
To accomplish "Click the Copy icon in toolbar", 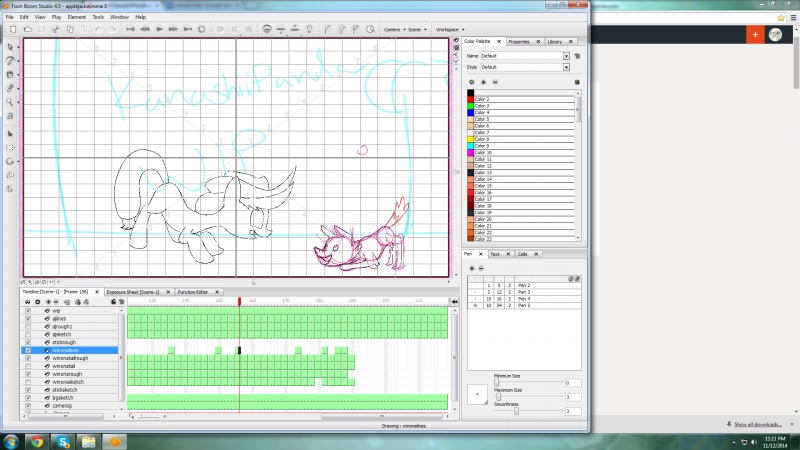I will [70, 30].
